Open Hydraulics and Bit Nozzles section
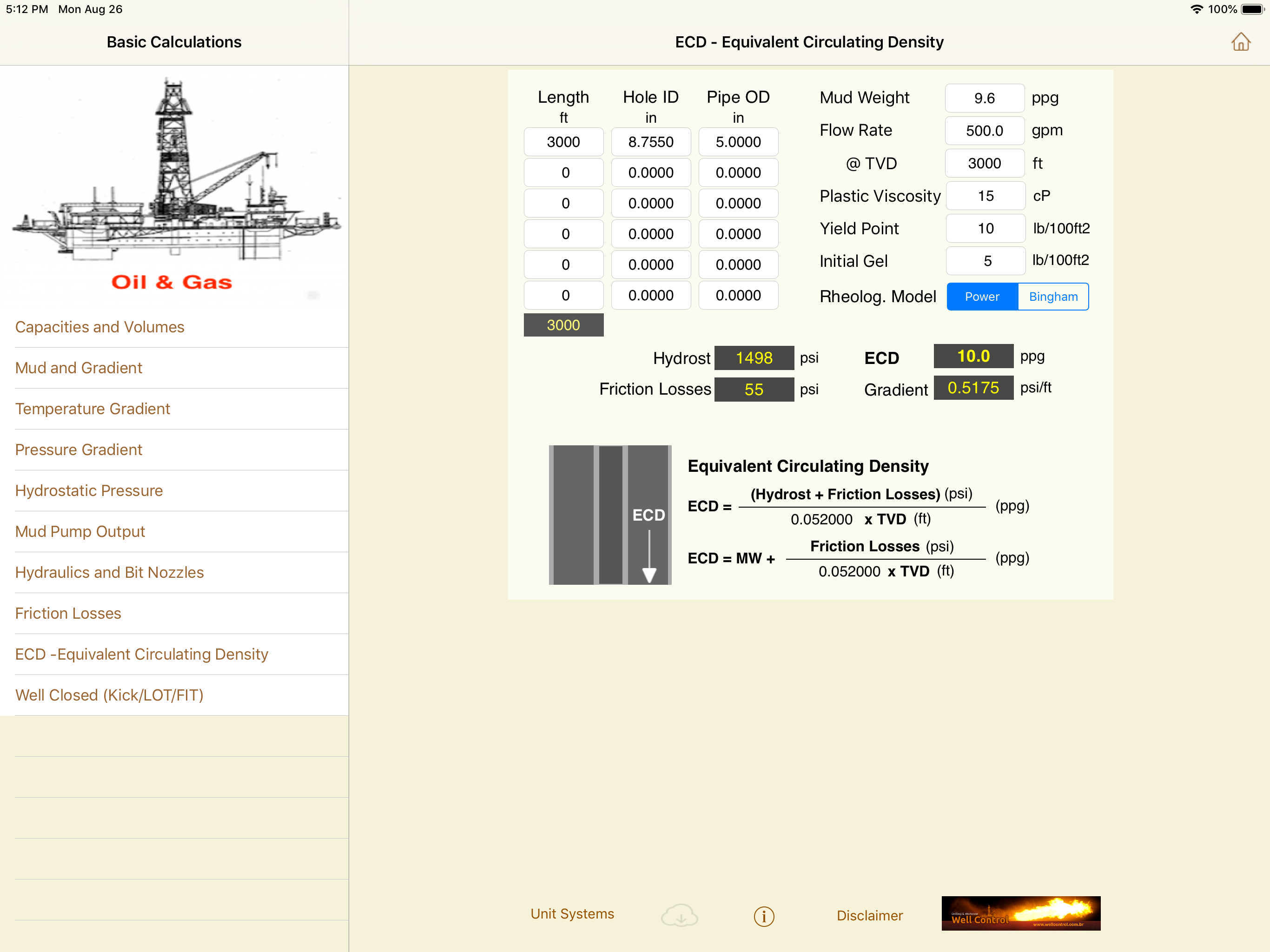 click(x=109, y=573)
